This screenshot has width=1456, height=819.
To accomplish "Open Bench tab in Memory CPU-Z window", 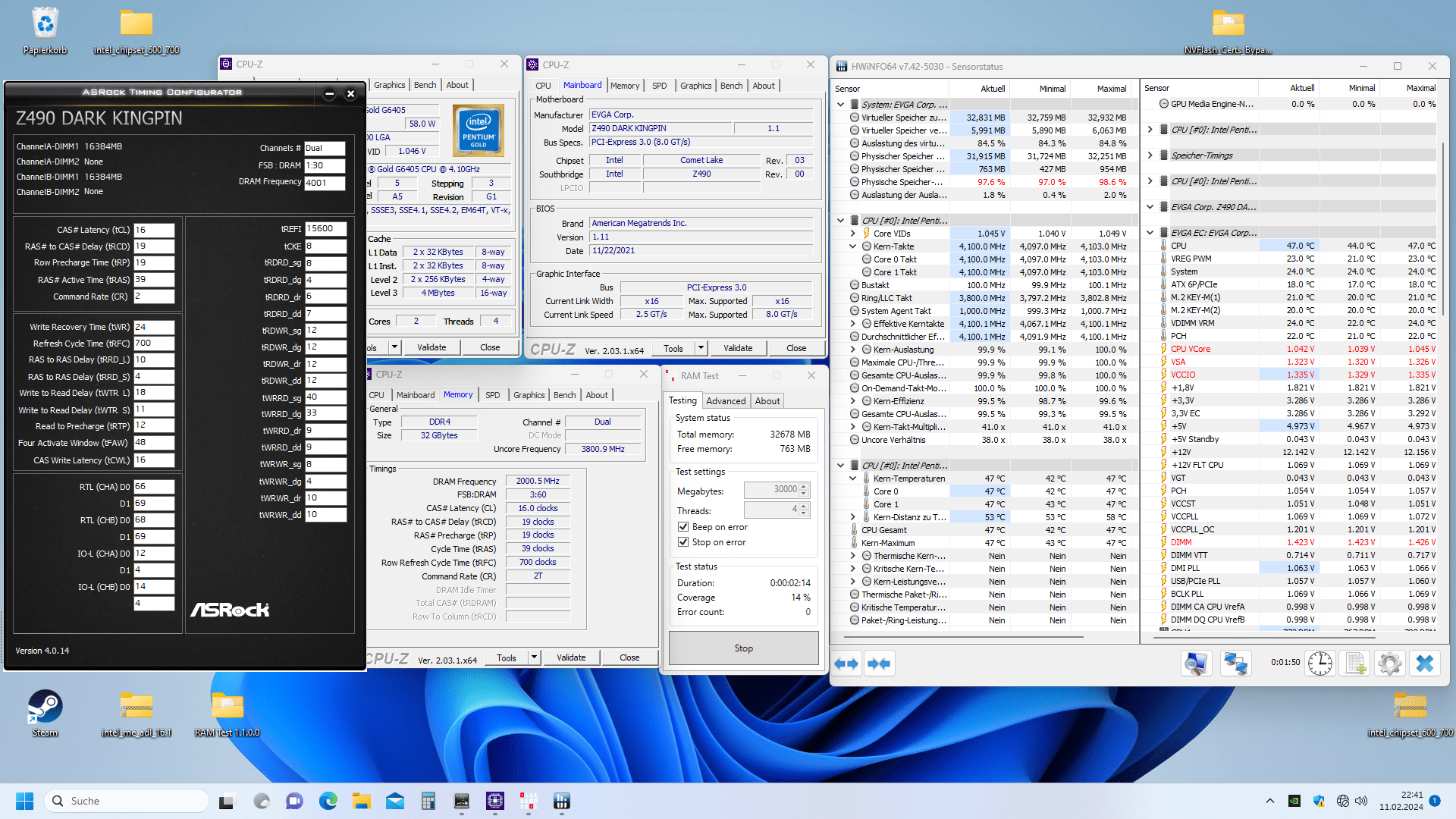I will [x=564, y=395].
